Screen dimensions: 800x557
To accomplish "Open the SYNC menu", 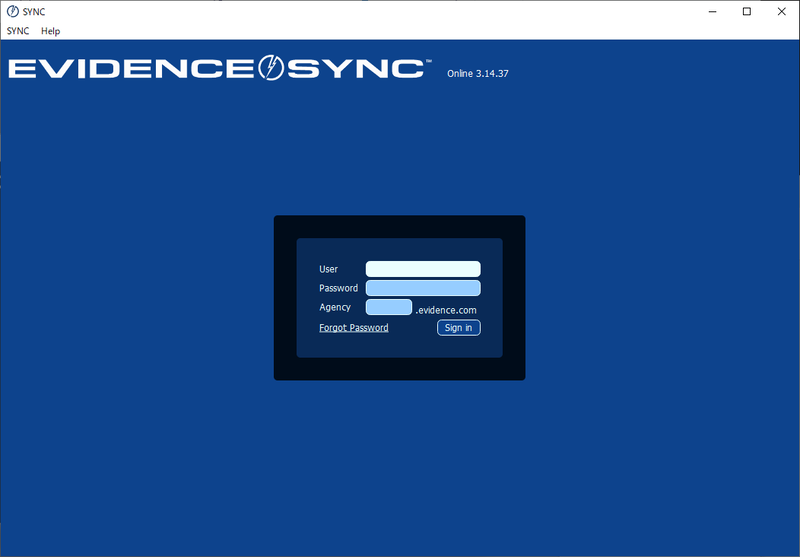I will 18,31.
